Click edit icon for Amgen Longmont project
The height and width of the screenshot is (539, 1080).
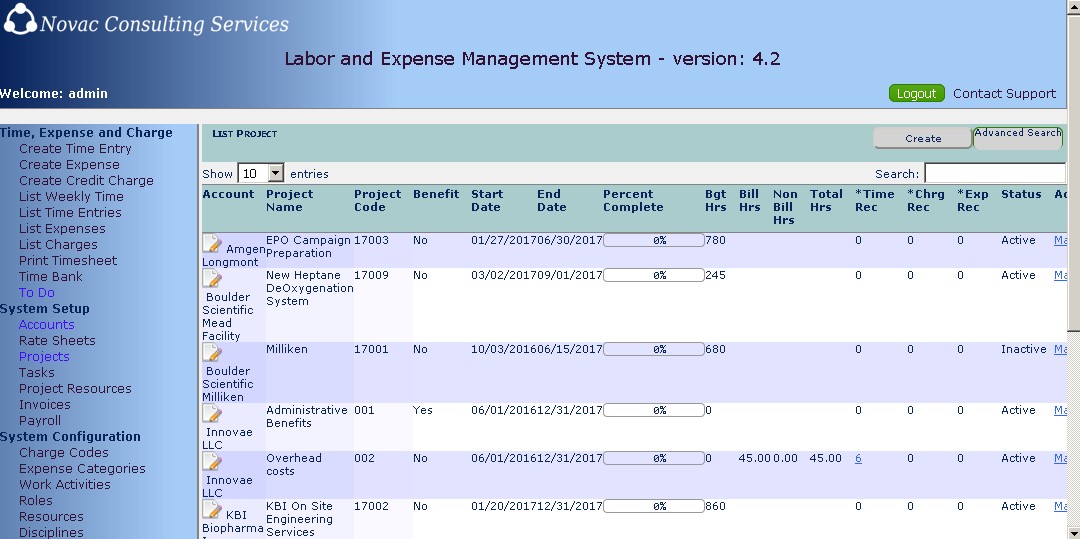click(x=212, y=244)
